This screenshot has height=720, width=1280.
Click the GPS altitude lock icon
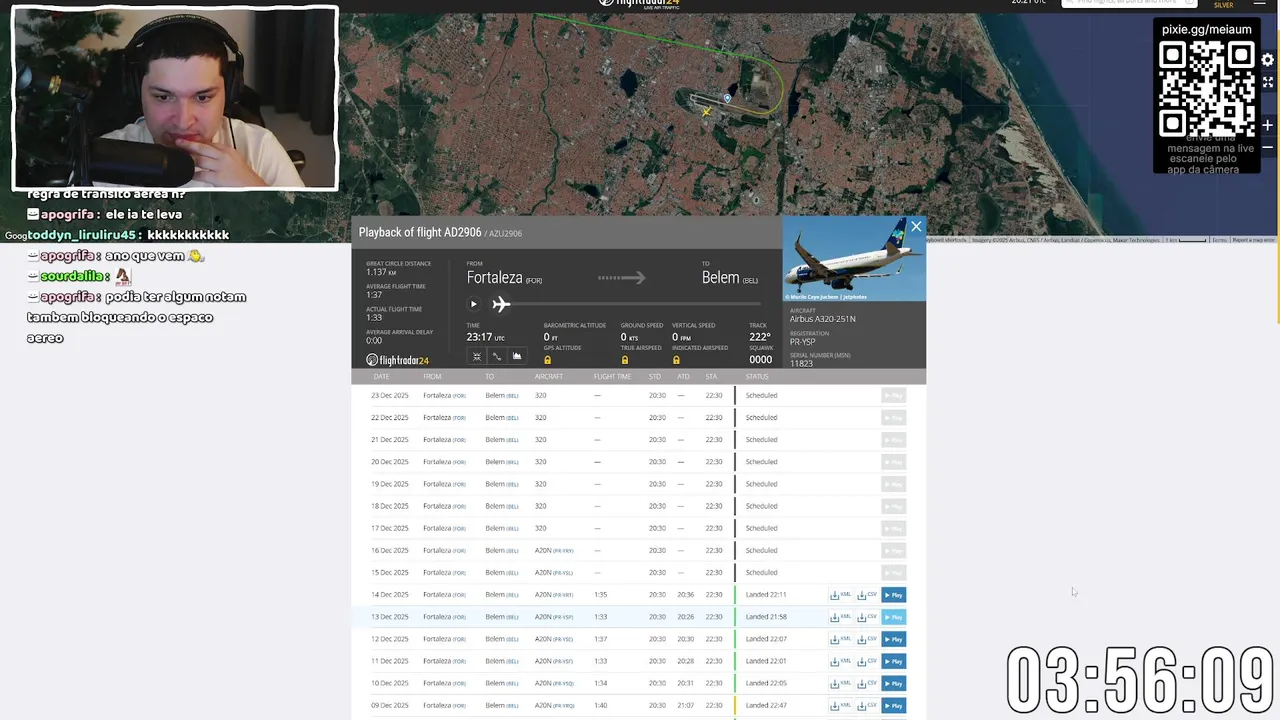pos(548,360)
